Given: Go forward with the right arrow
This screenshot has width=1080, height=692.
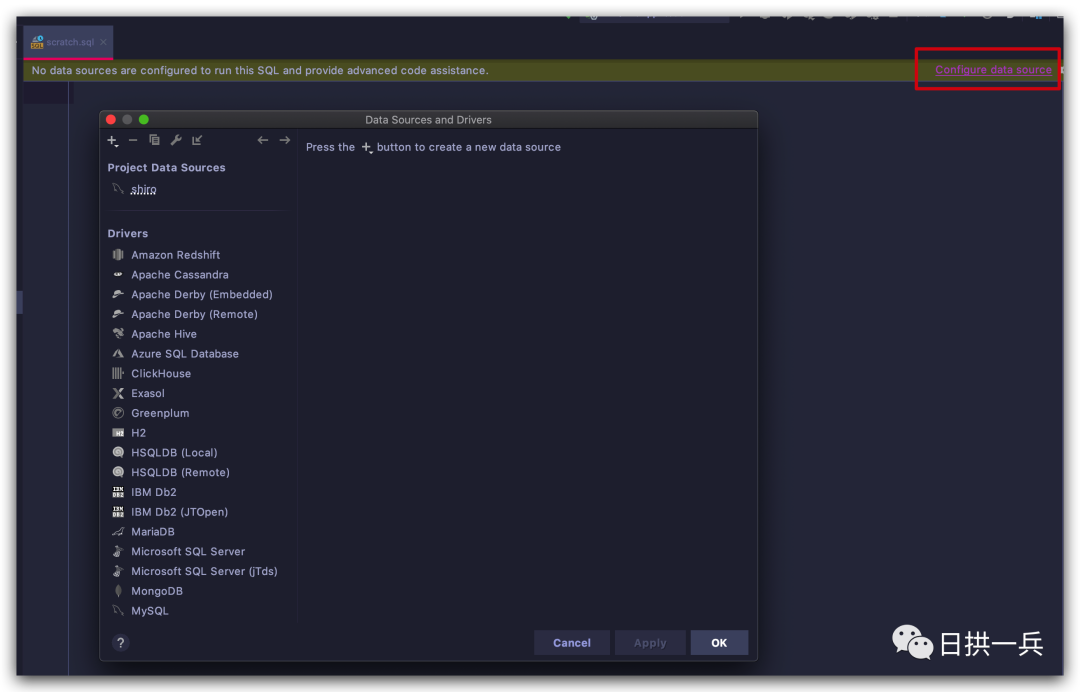Looking at the screenshot, I should tap(284, 140).
